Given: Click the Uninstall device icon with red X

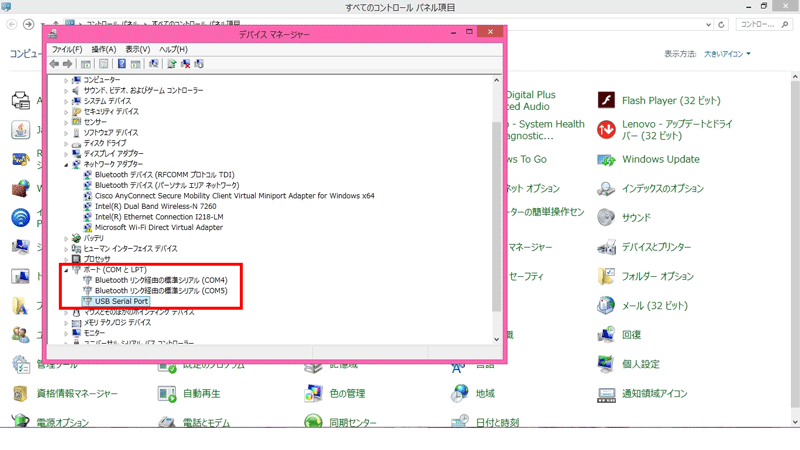Looking at the screenshot, I should point(185,64).
